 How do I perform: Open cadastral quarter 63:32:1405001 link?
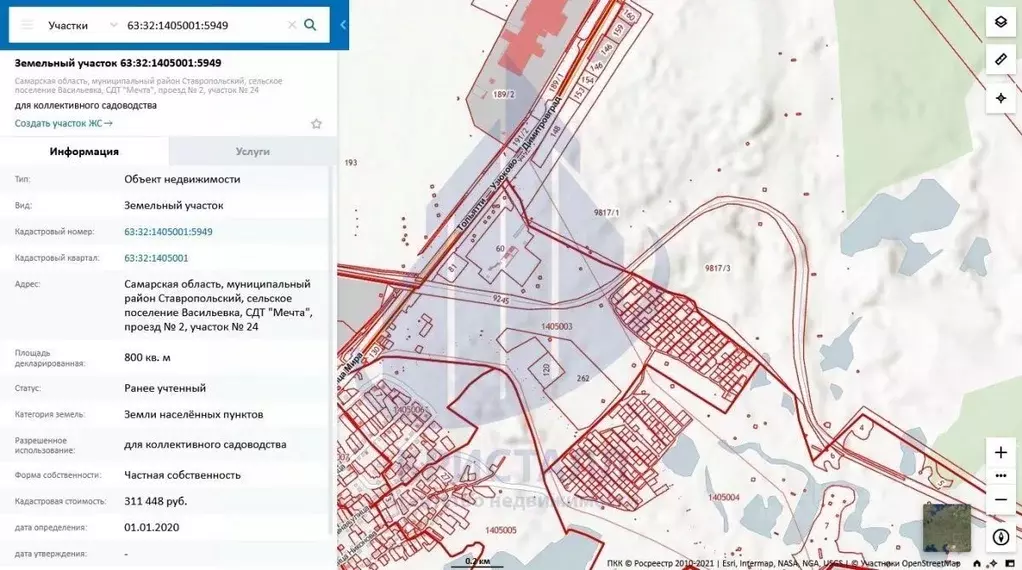[x=156, y=258]
